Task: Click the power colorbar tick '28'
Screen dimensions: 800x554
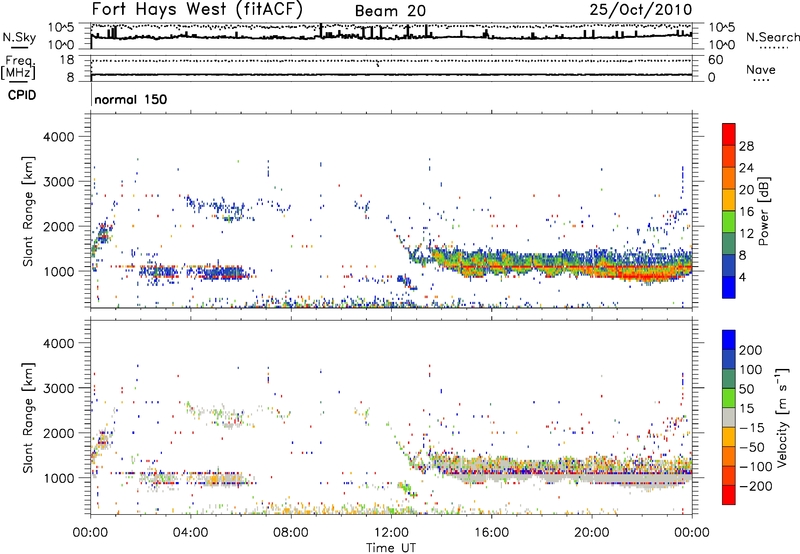Action: tap(746, 146)
